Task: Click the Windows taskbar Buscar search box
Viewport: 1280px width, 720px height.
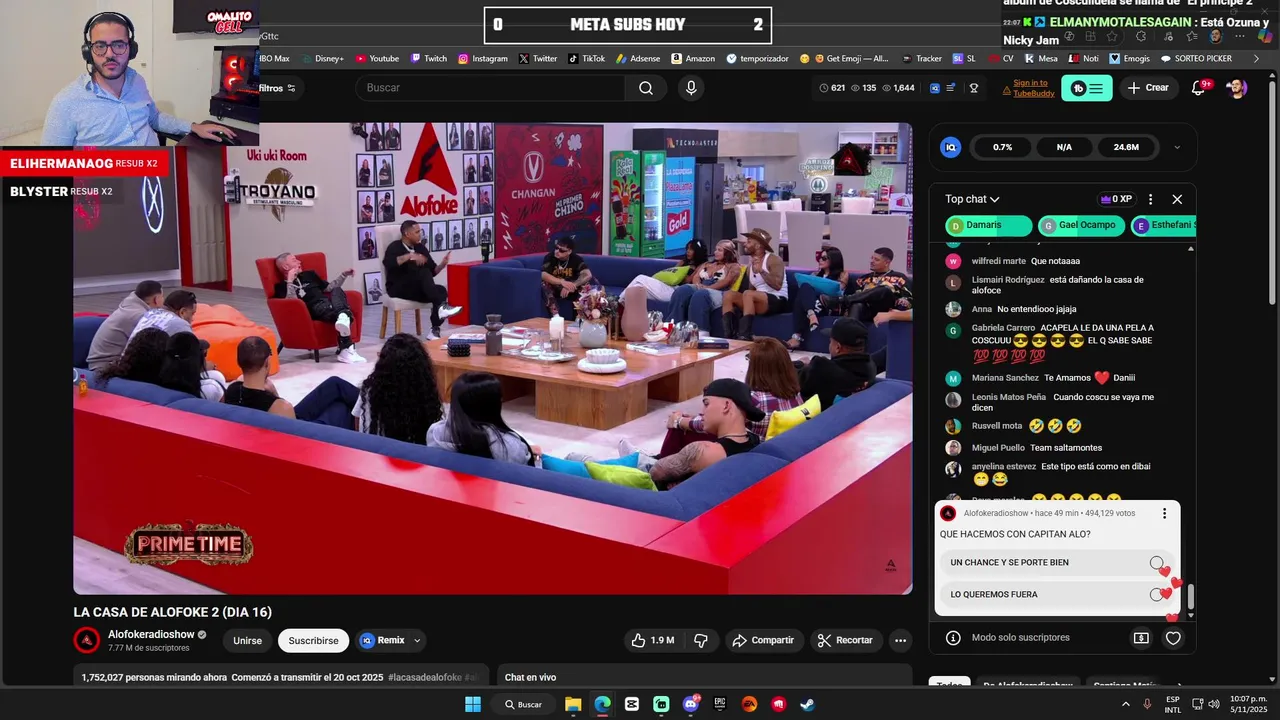Action: pyautogui.click(x=523, y=704)
